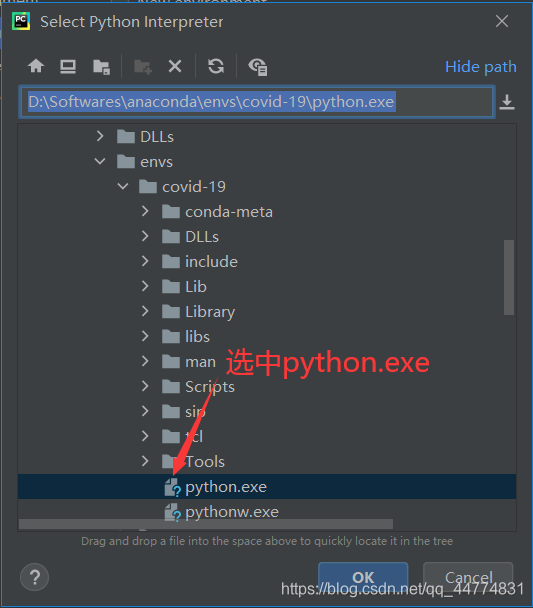Image resolution: width=533 pixels, height=608 pixels.
Task: Click the horizontal scrollbar thumb
Action: [206, 524]
